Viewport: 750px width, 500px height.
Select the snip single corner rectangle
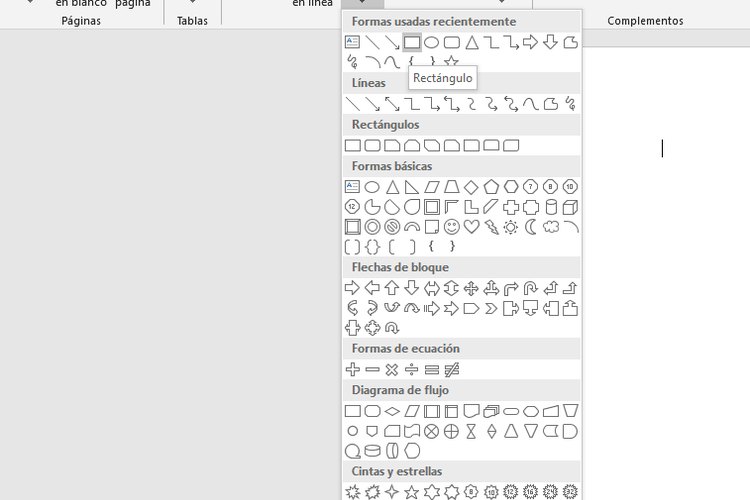tap(392, 145)
